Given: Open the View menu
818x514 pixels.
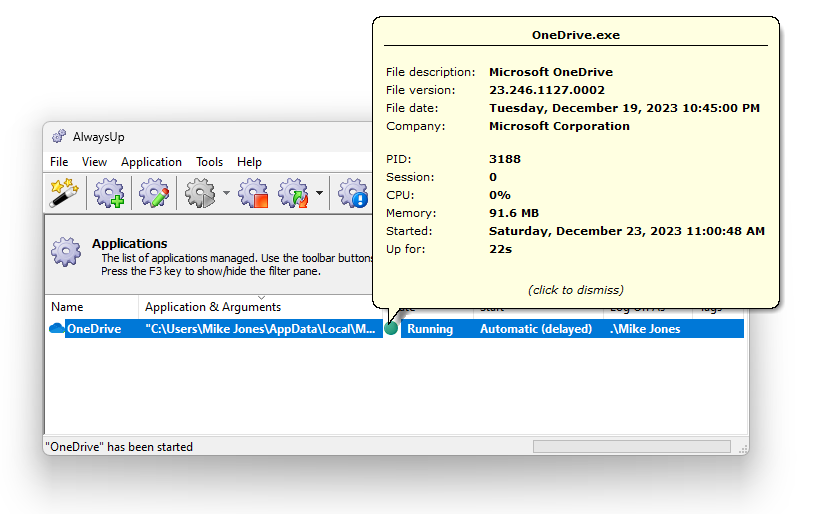Looking at the screenshot, I should coord(94,162).
